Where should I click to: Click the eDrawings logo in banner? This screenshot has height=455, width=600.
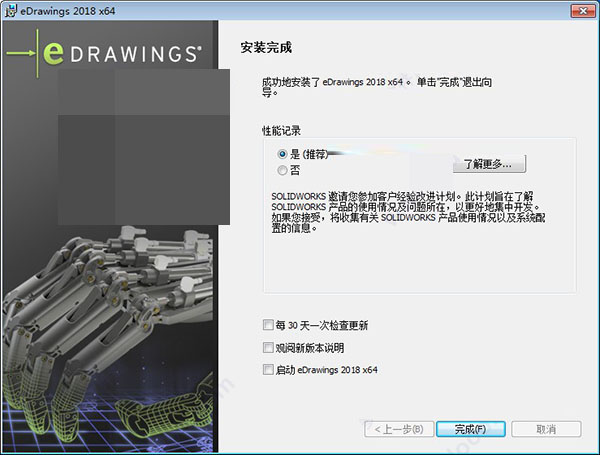coord(104,54)
